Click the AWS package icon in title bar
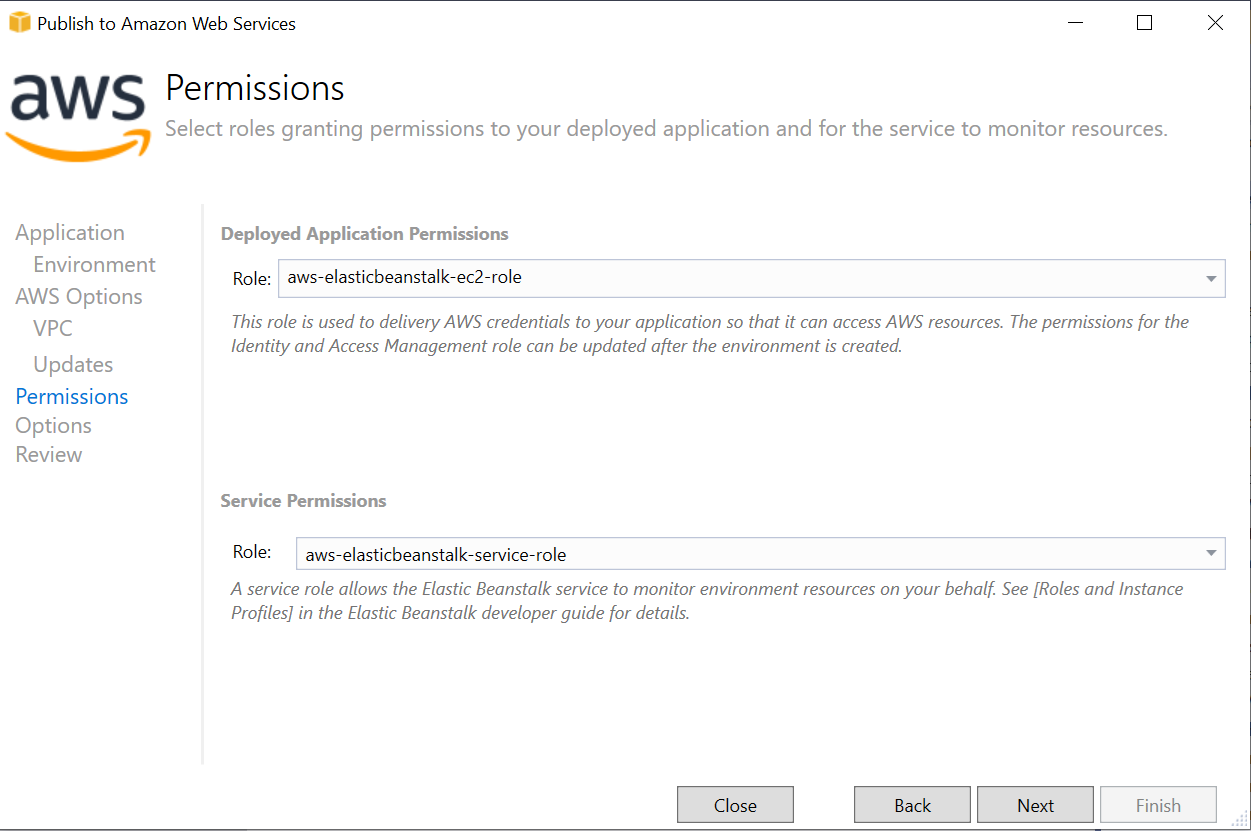This screenshot has height=831, width=1251. [20, 22]
